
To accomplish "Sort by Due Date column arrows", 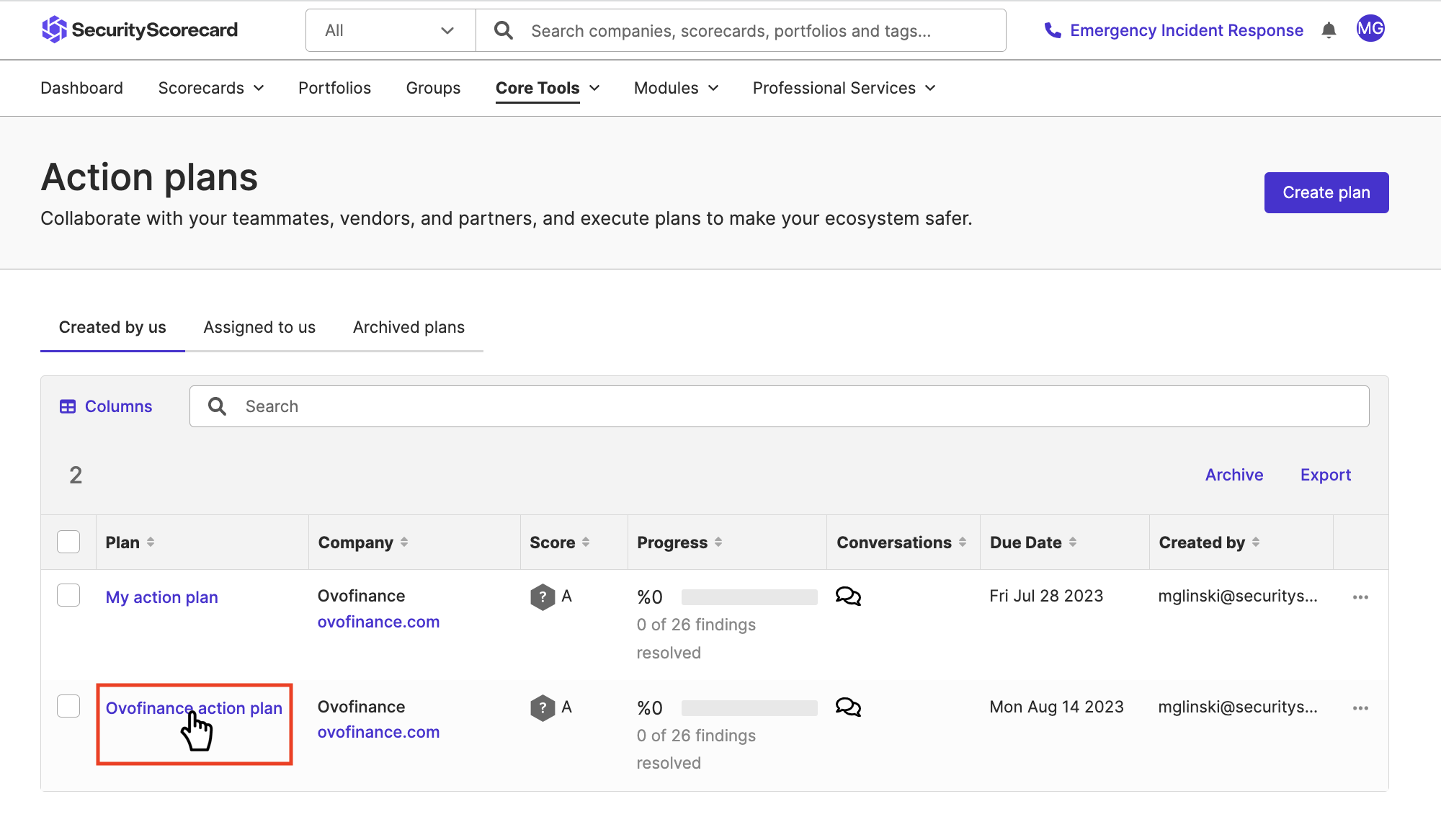I will click(x=1073, y=542).
